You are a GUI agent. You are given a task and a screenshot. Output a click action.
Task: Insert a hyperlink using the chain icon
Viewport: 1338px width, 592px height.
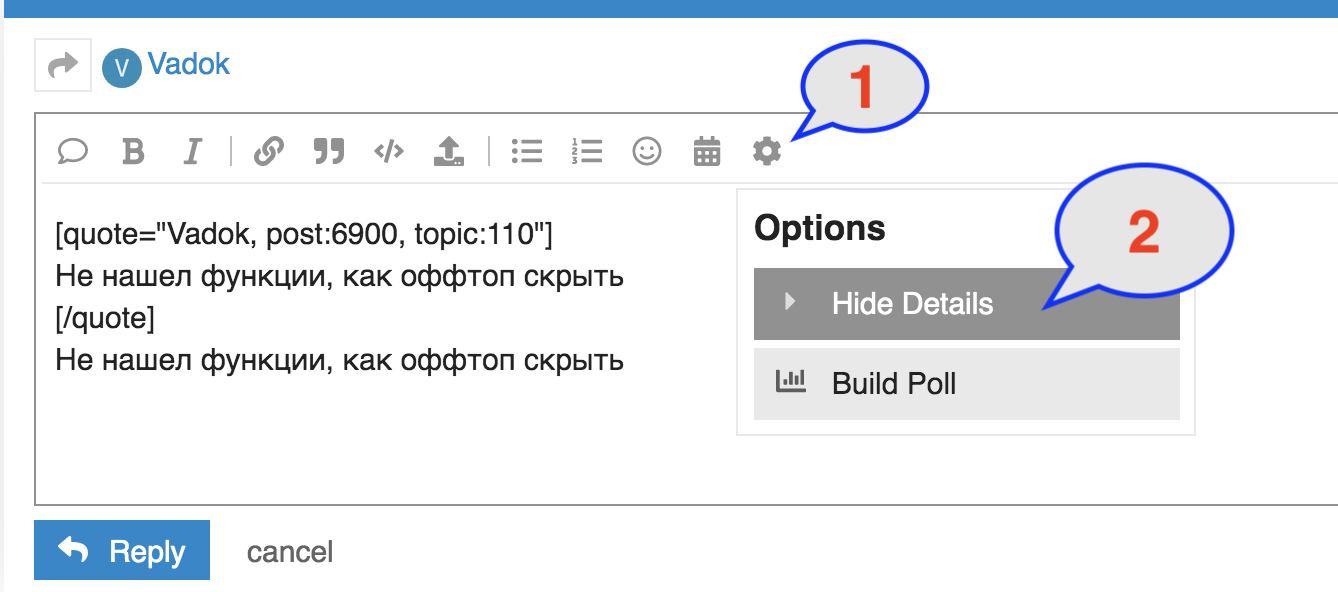click(x=268, y=151)
